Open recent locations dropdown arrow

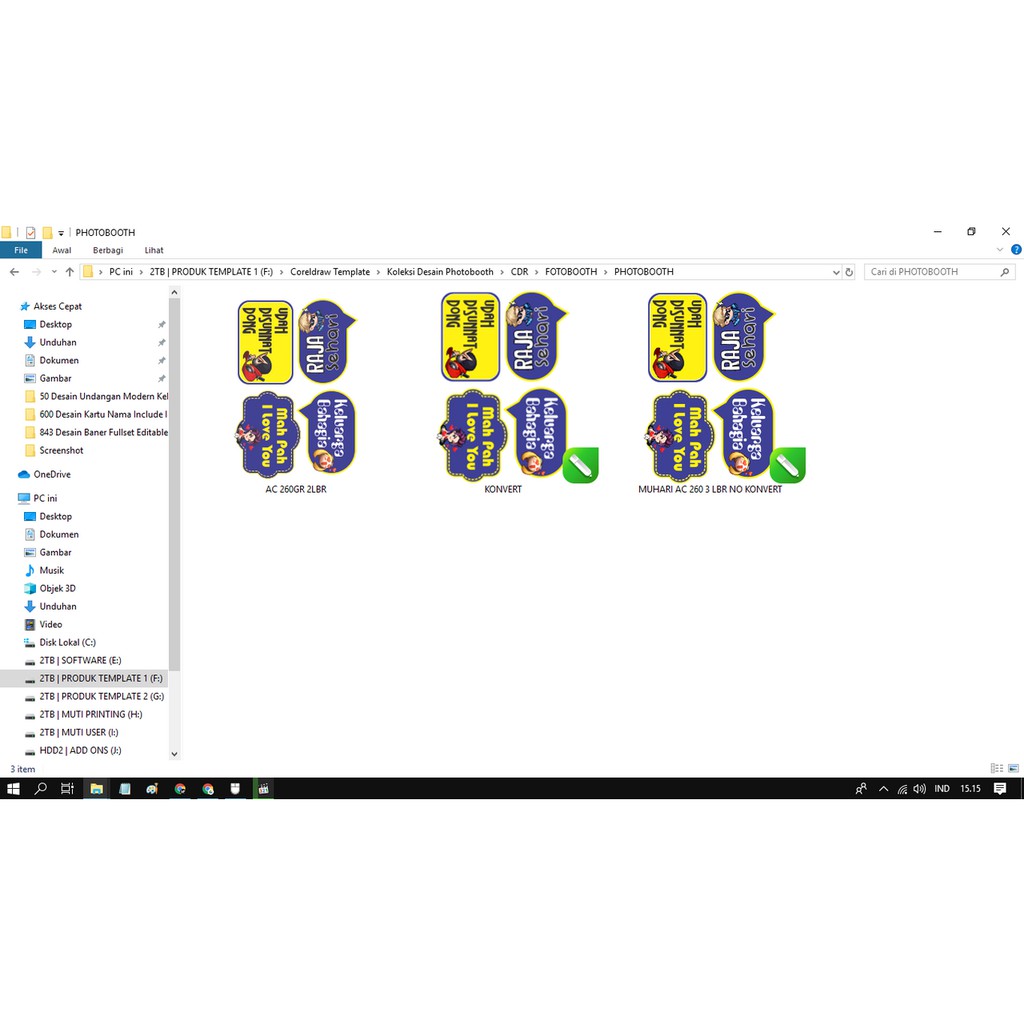click(54, 272)
